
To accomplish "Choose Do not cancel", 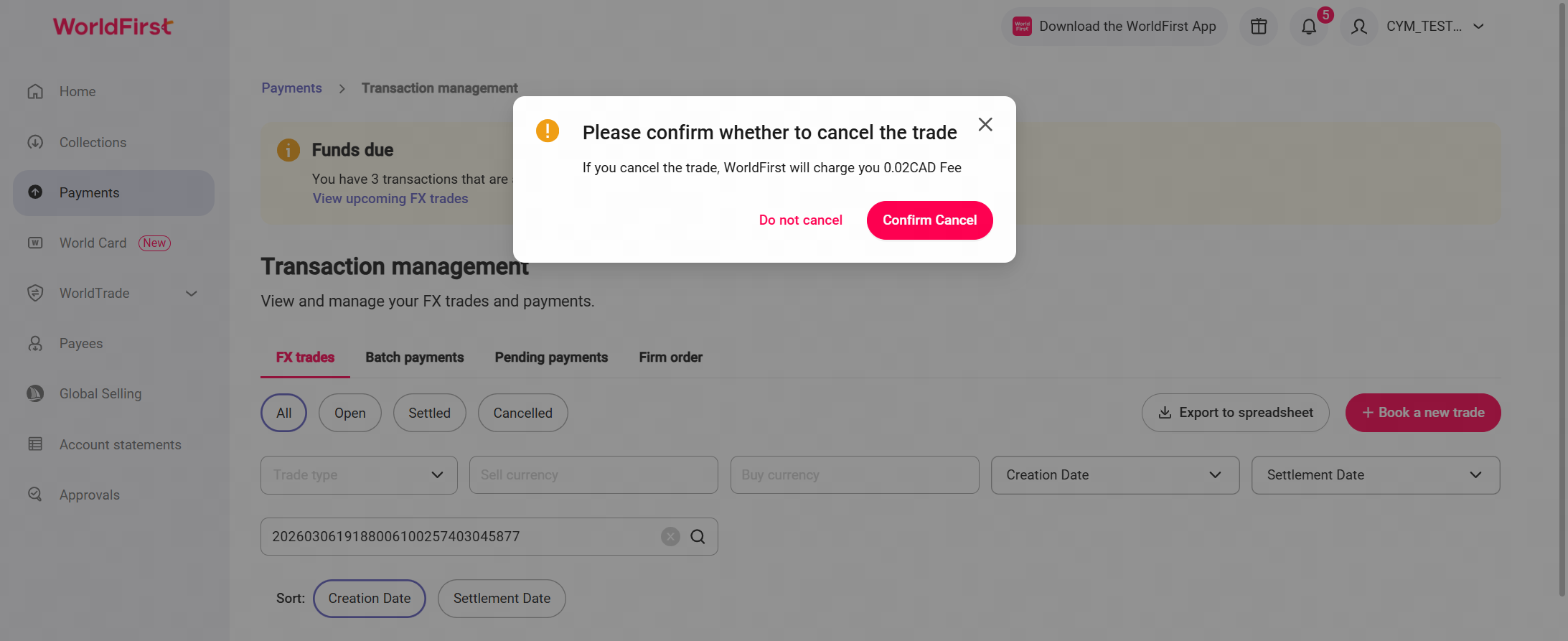I will (x=800, y=220).
